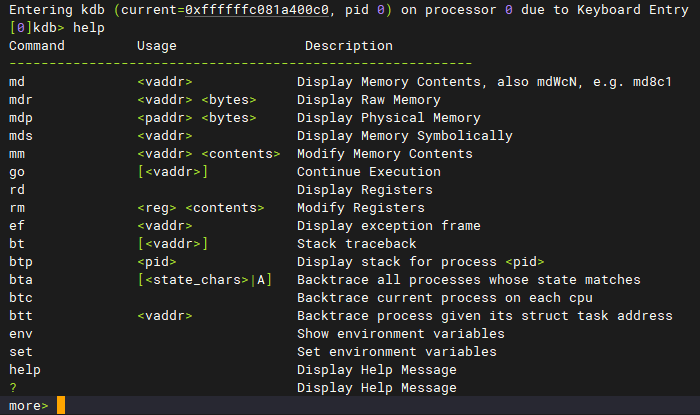This screenshot has width=700, height=415.
Task: Select the 'mdp' command text
Action: pos(20,117)
